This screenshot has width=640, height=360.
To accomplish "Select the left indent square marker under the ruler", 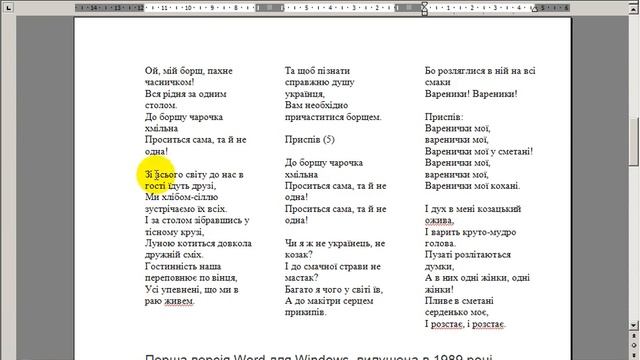I will point(424,13).
